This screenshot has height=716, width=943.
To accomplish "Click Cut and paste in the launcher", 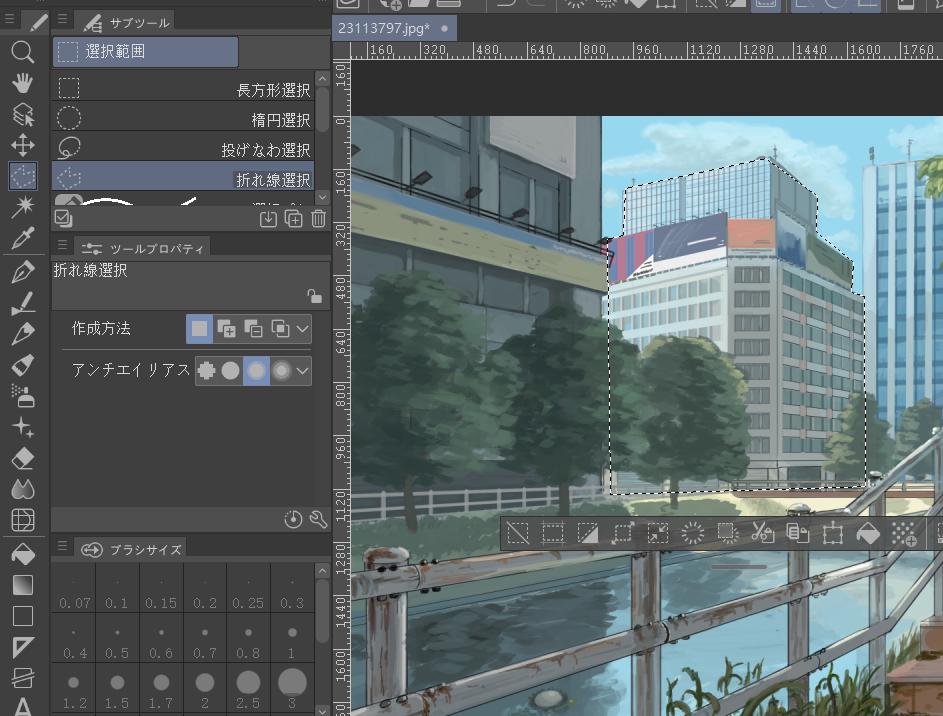I will (x=763, y=533).
